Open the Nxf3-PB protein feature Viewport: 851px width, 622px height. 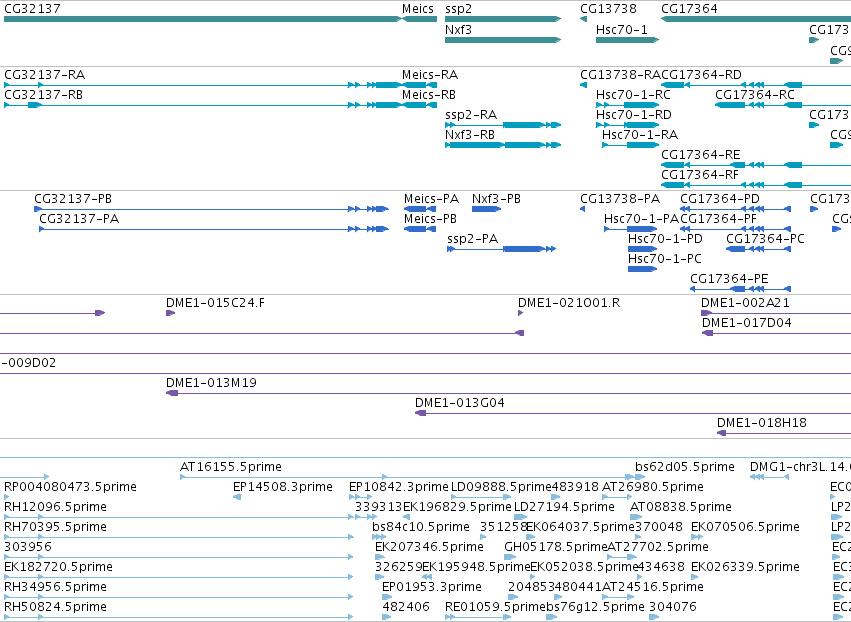[x=486, y=209]
